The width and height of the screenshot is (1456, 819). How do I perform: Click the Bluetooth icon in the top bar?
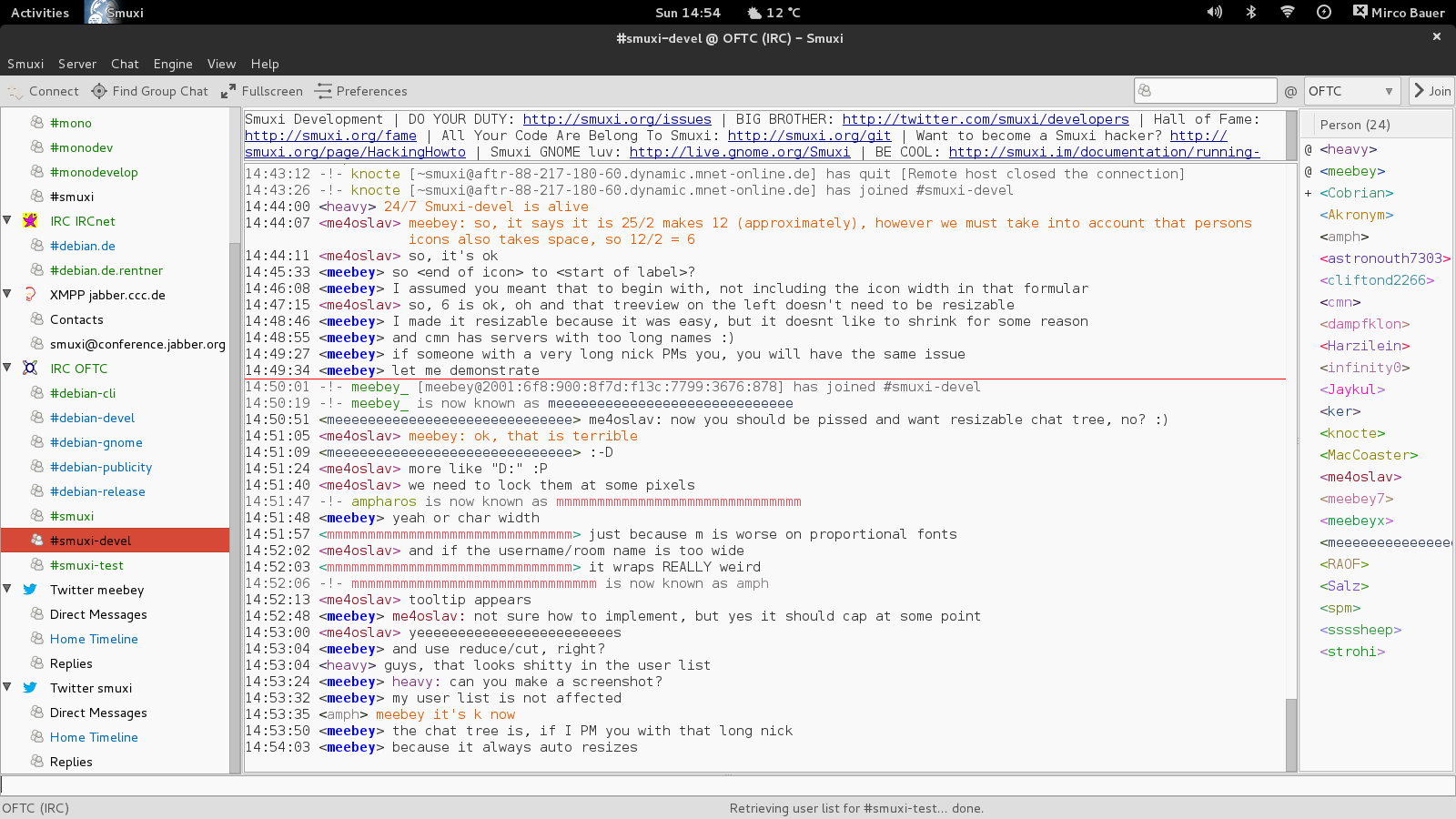[x=1251, y=13]
